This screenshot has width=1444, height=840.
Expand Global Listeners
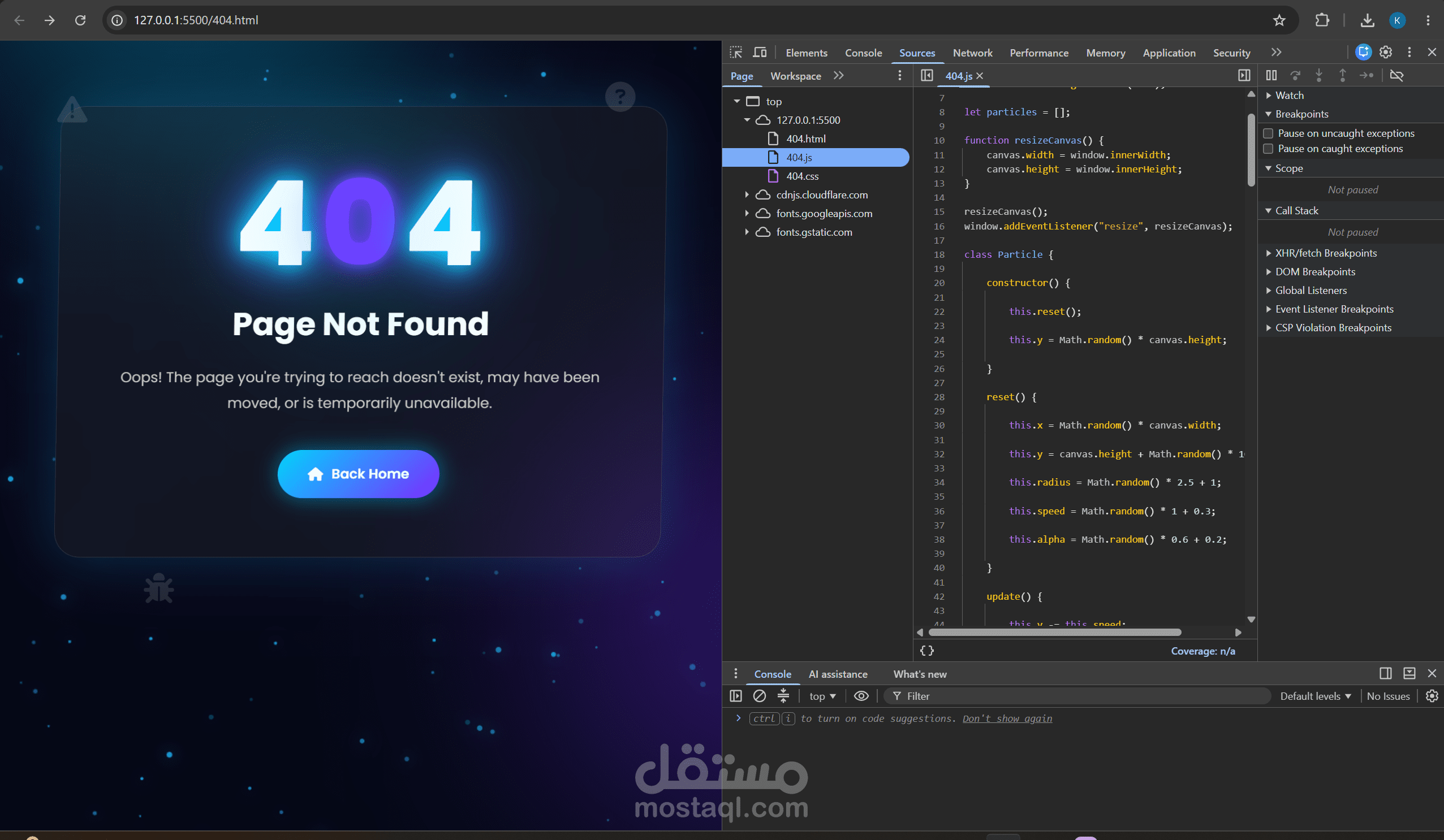pos(1269,291)
